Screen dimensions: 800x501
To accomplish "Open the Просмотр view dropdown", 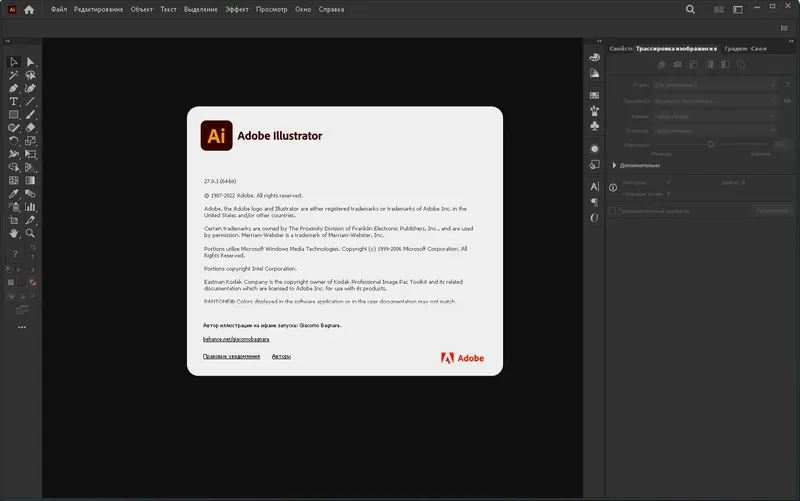I will pyautogui.click(x=715, y=101).
